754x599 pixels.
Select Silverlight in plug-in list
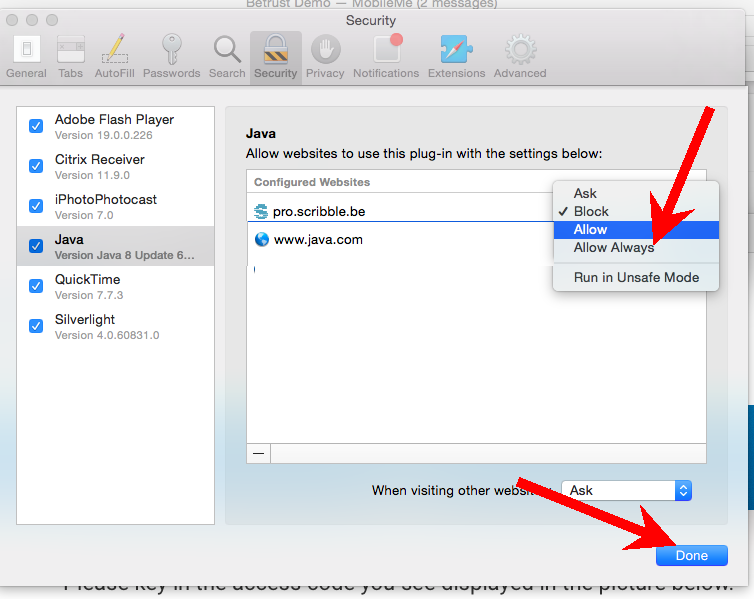pyautogui.click(x=115, y=326)
